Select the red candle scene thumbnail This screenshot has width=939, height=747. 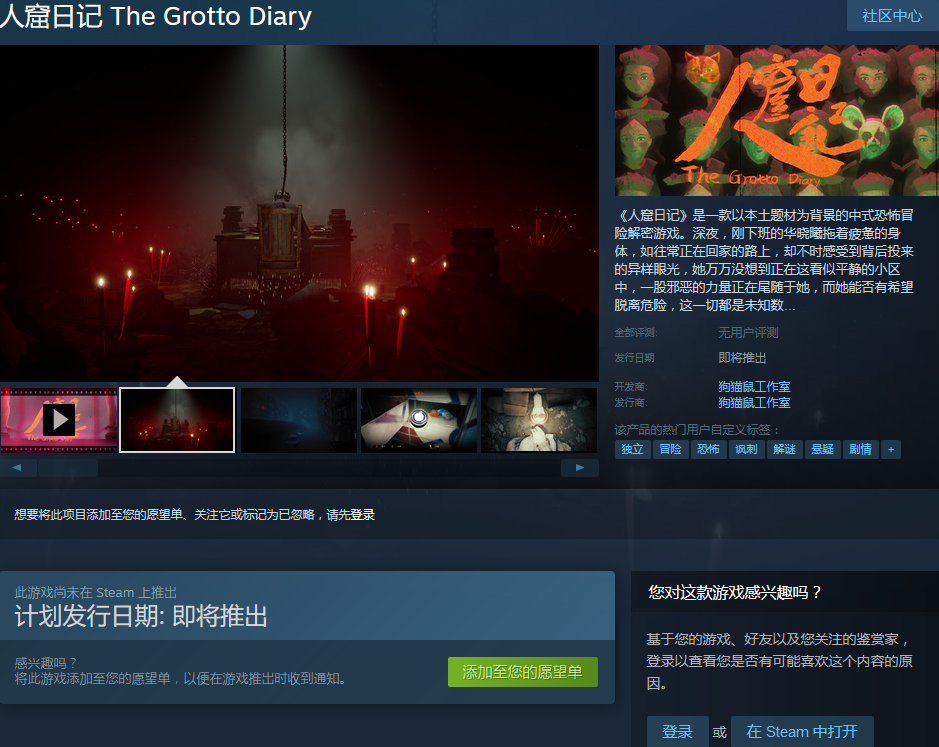(x=177, y=420)
